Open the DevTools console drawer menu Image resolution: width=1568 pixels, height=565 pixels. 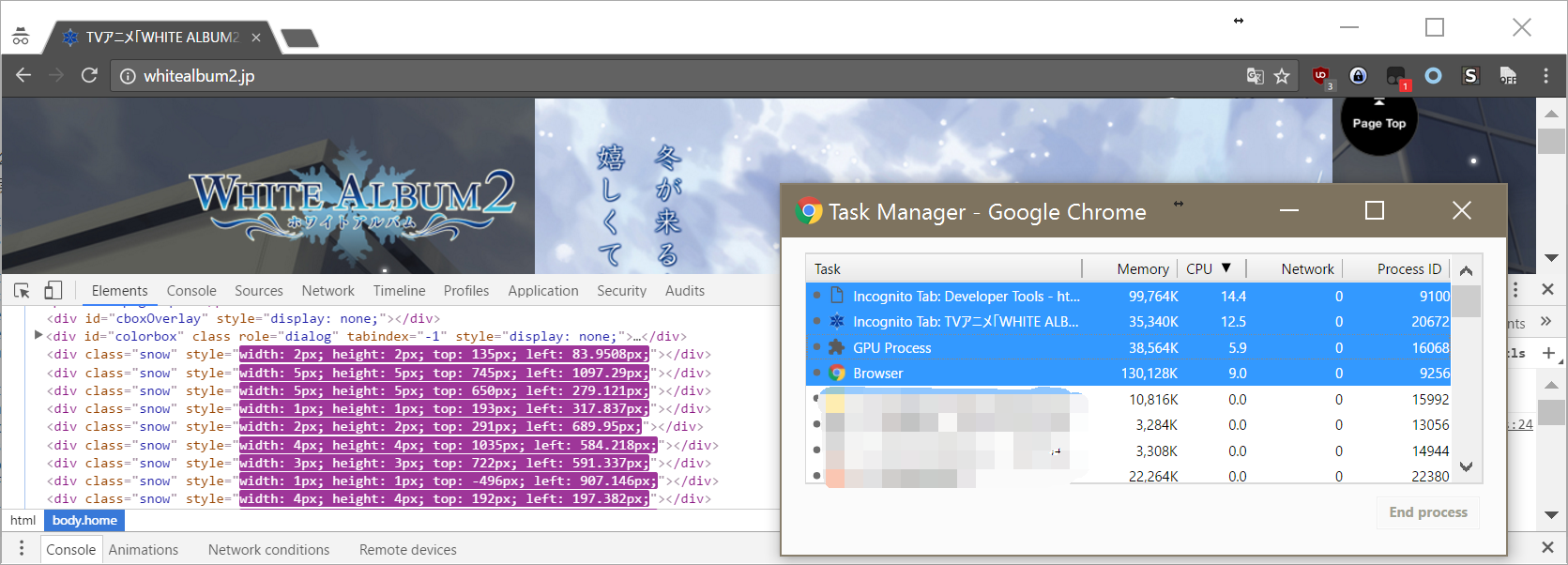[22, 549]
